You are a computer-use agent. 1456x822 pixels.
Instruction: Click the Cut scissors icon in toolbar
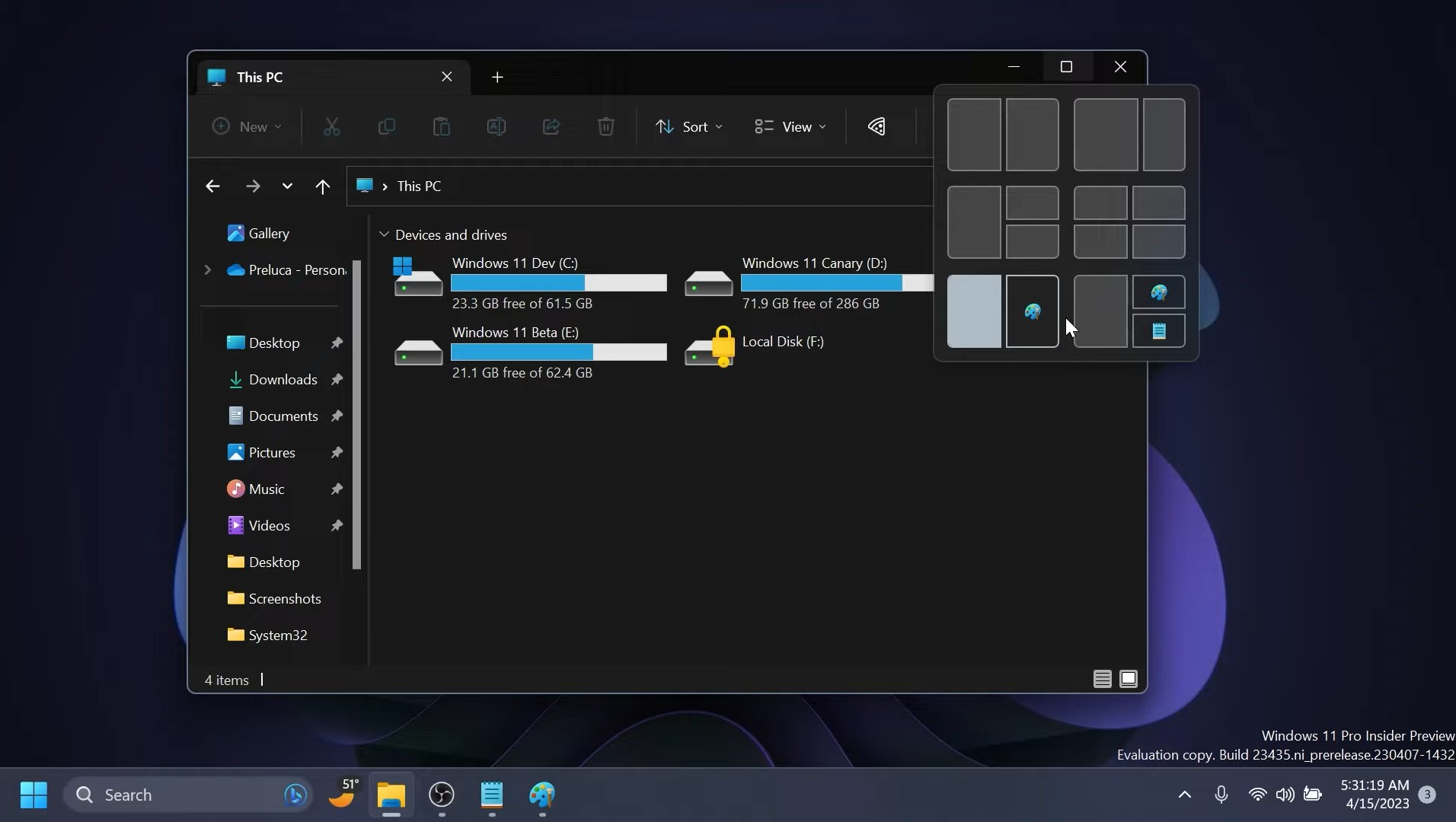point(331,126)
